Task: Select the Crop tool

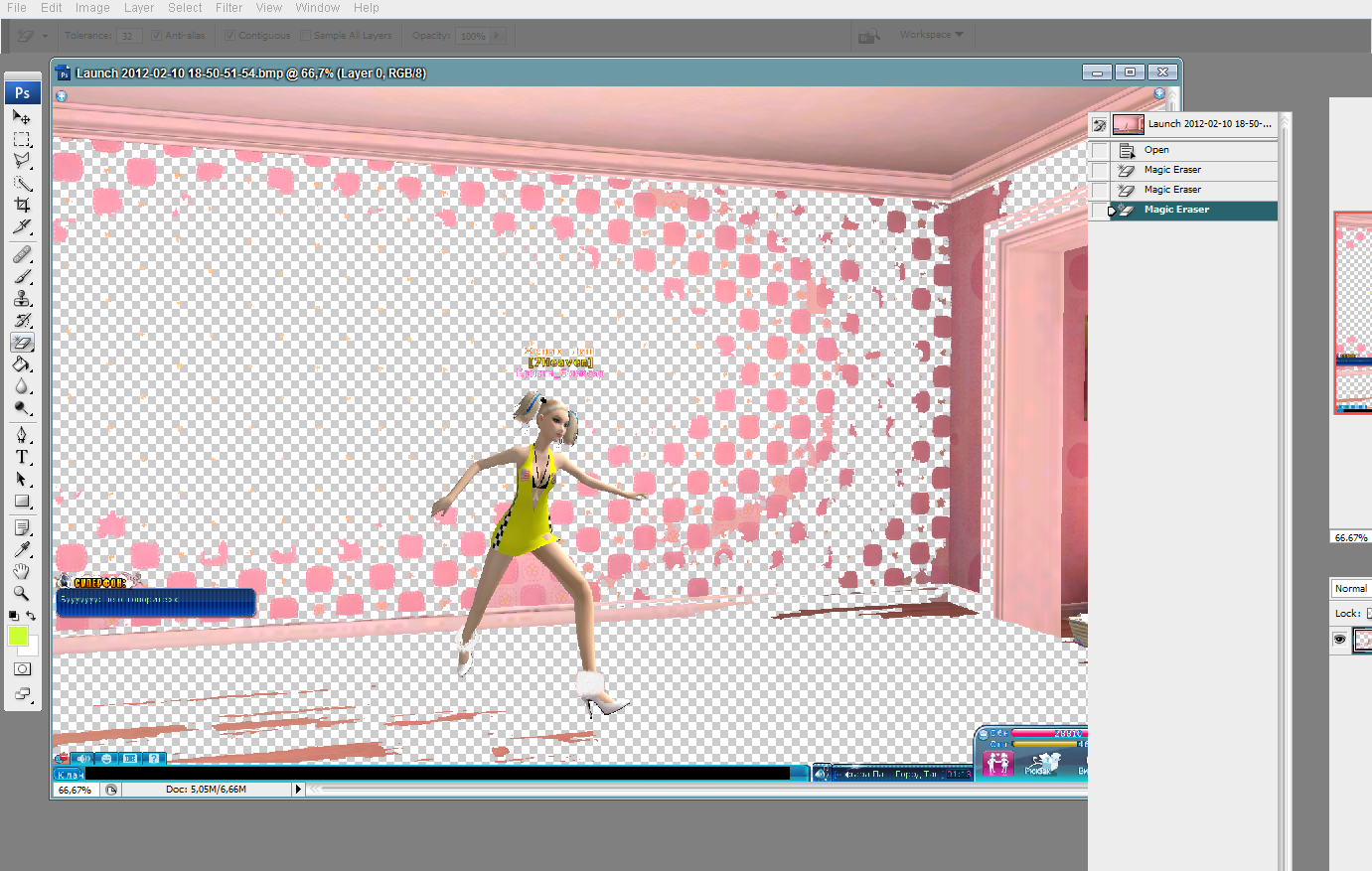Action: point(22,205)
